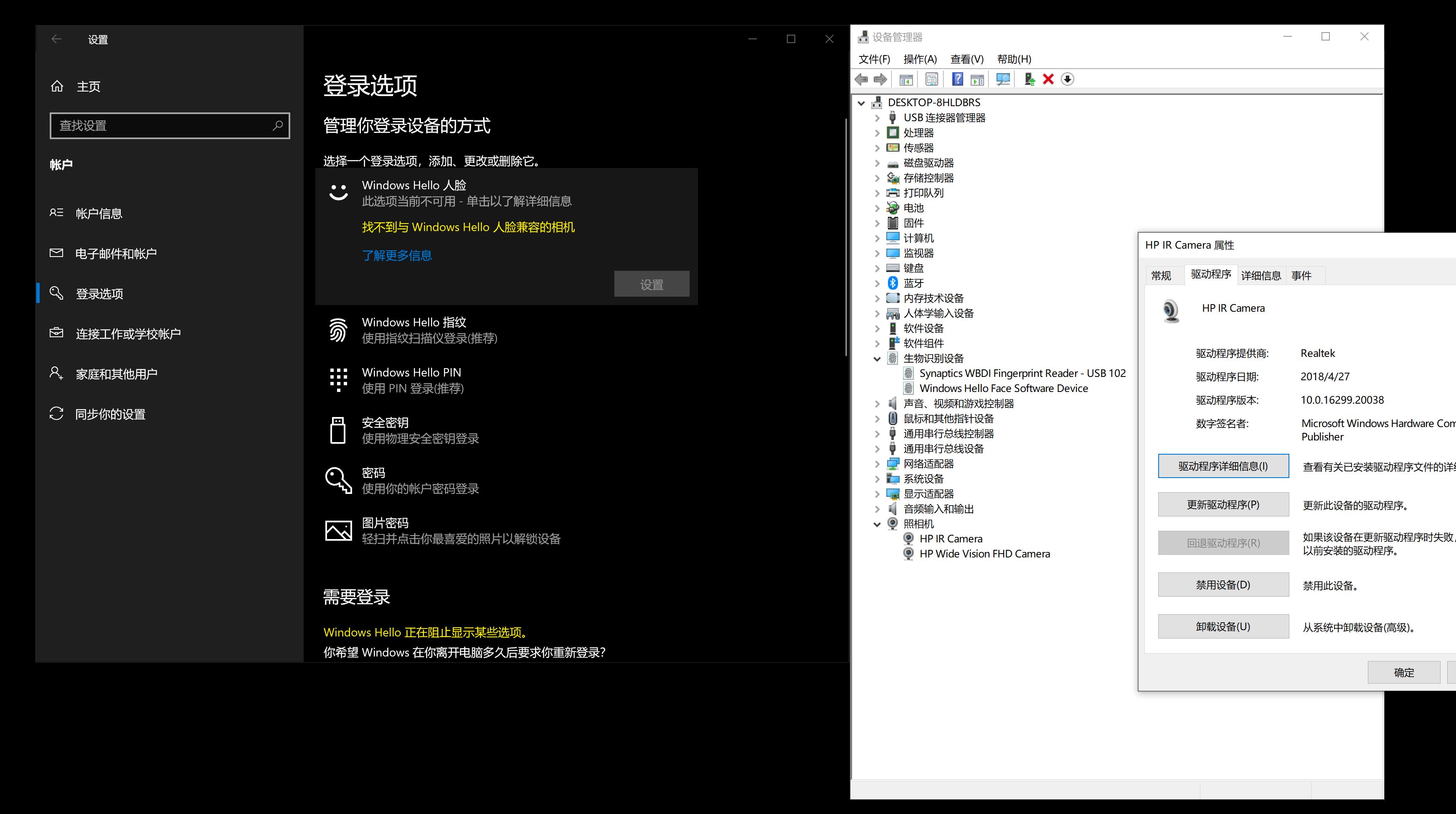The image size is (1456, 814).
Task: Switch to the 详细信息 tab
Action: (1261, 275)
